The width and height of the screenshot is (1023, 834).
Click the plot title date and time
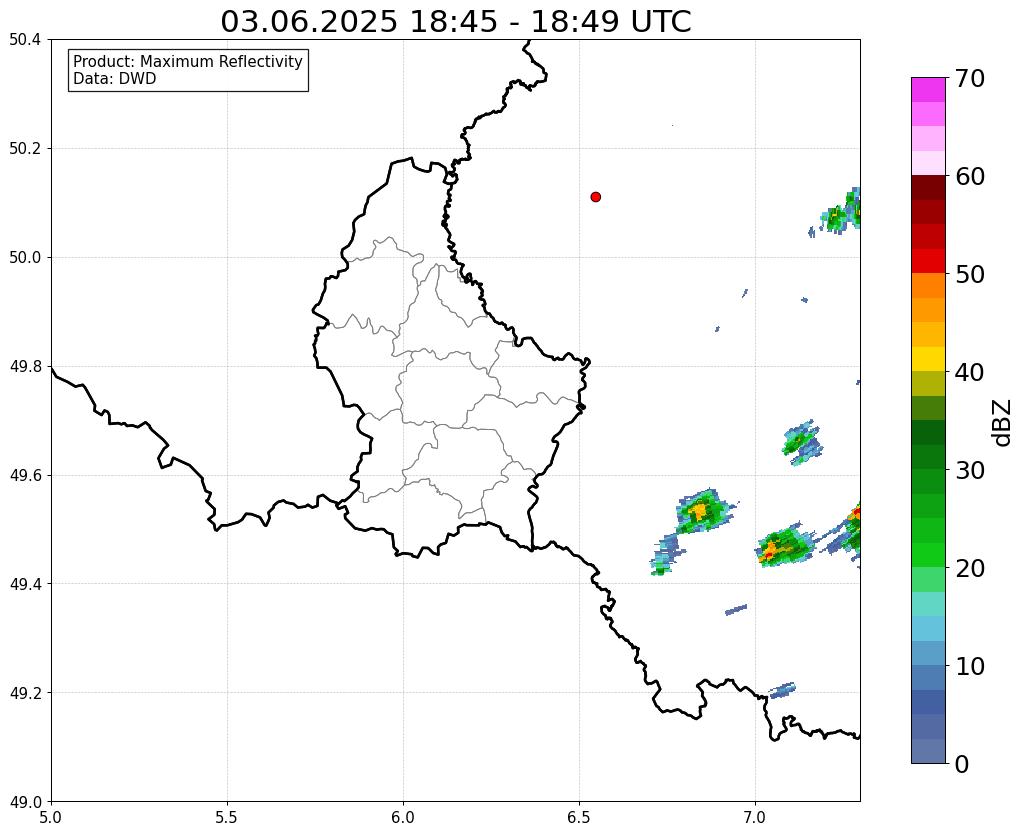pos(455,22)
